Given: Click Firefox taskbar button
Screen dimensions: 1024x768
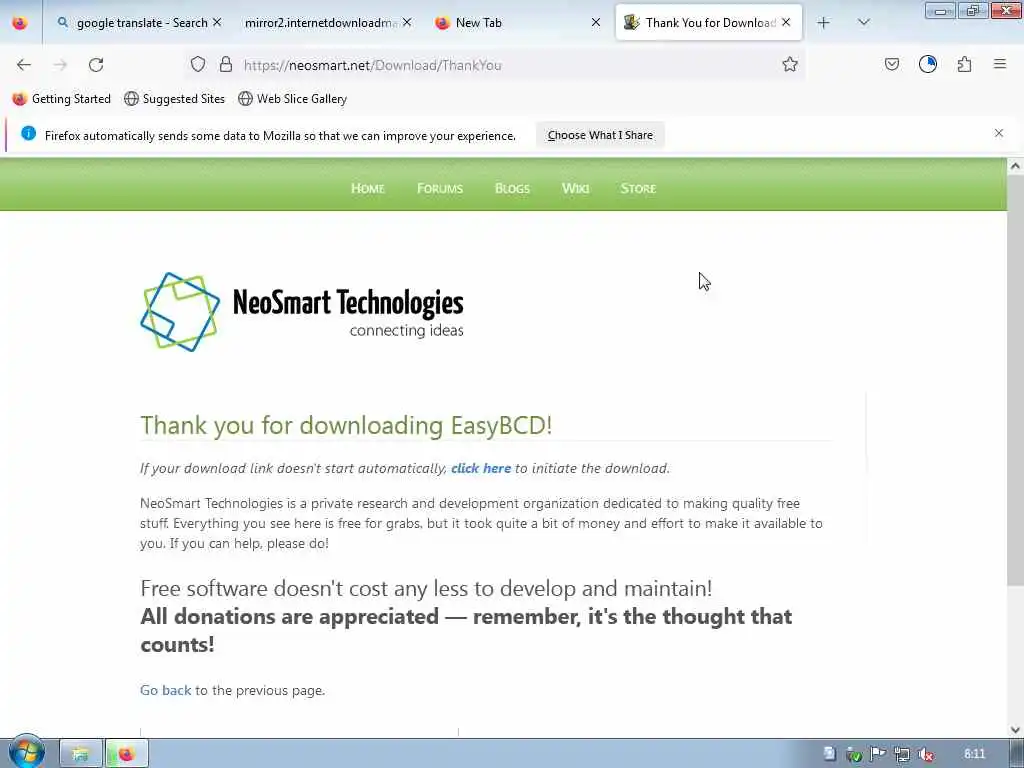Looking at the screenshot, I should 127,754.
